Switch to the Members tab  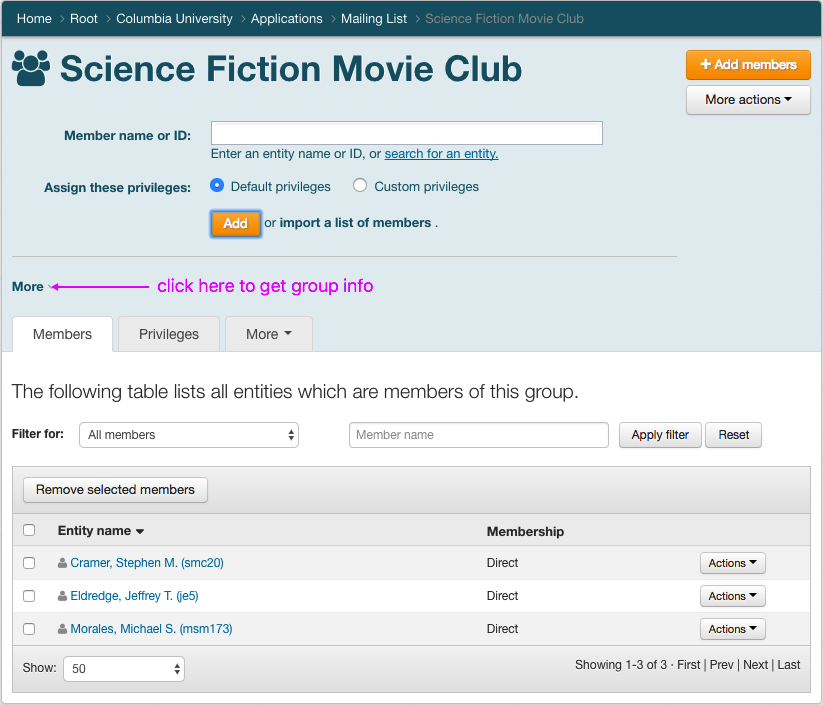[62, 334]
